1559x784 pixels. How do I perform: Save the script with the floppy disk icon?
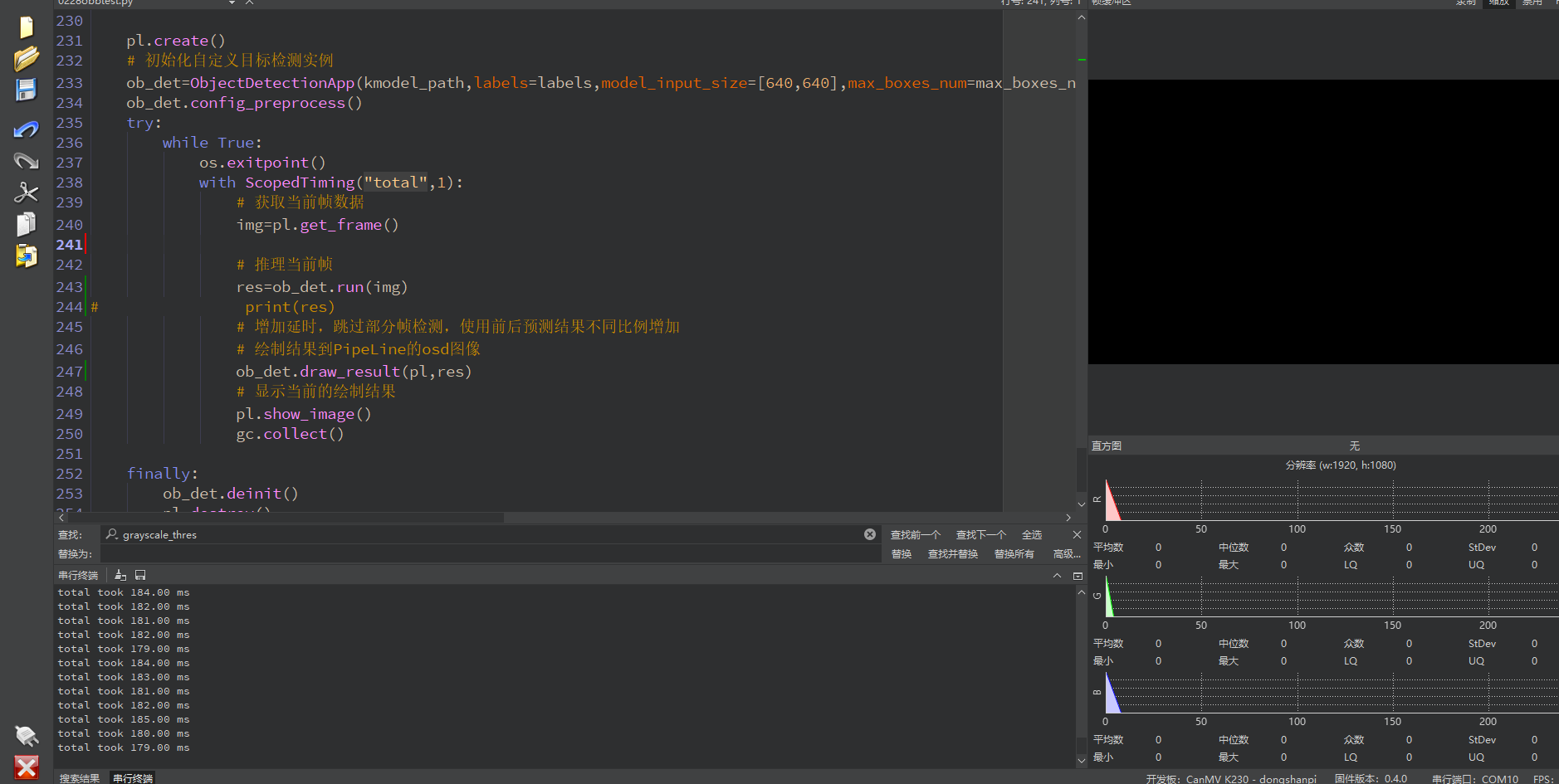(x=26, y=90)
